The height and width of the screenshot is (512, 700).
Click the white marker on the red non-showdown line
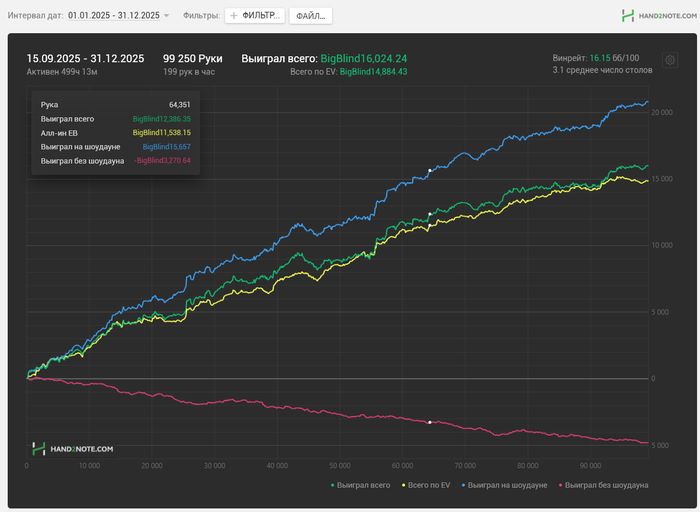tap(430, 422)
